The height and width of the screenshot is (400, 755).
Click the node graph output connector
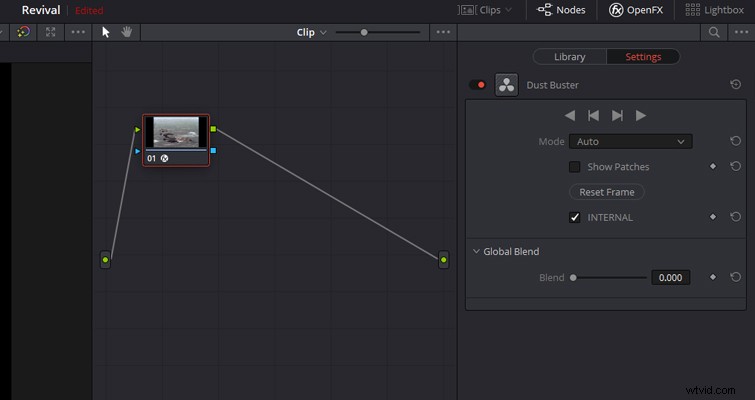tap(443, 260)
